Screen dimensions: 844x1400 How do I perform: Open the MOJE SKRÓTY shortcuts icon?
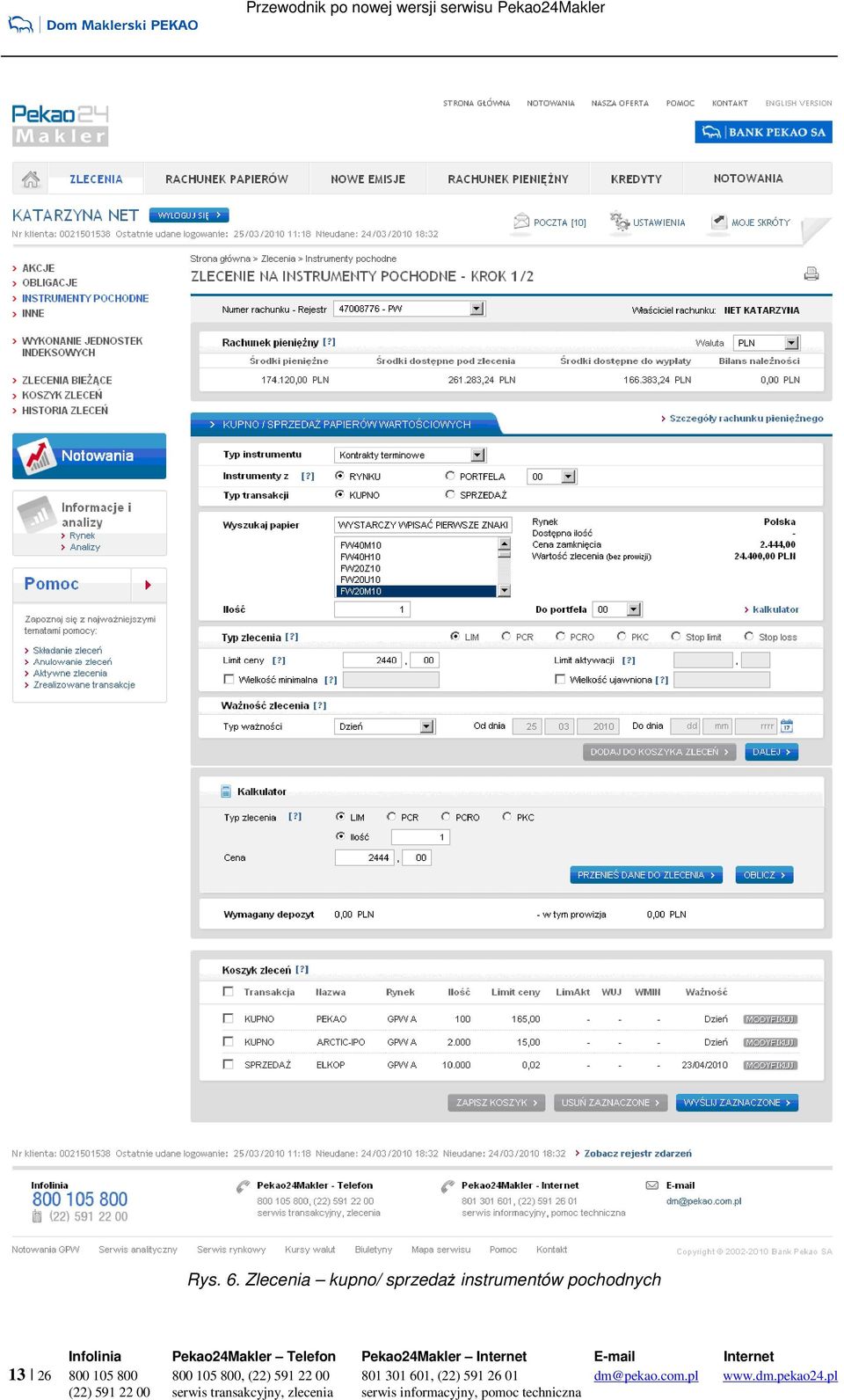coord(719,221)
